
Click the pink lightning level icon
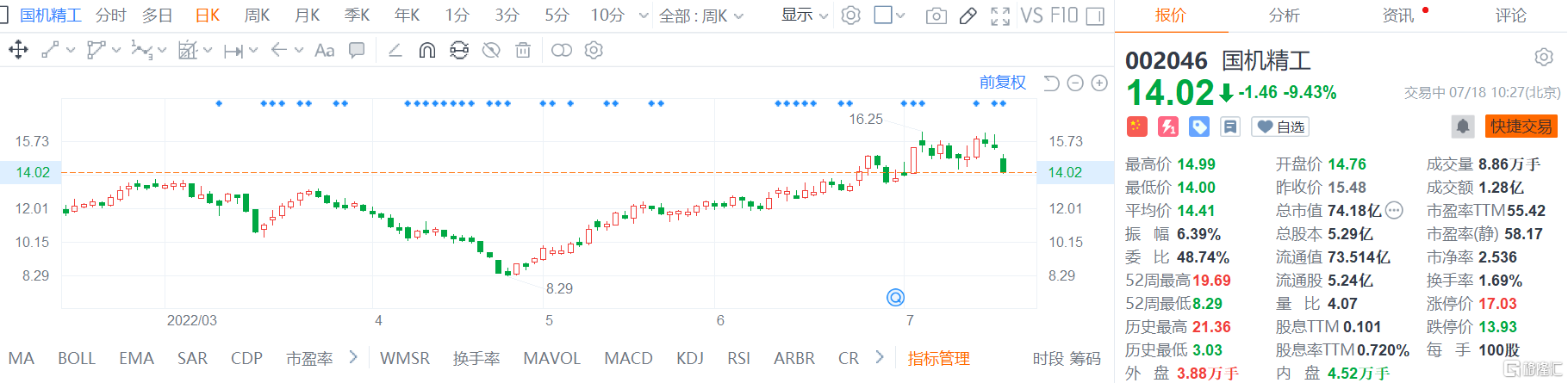click(x=1168, y=127)
